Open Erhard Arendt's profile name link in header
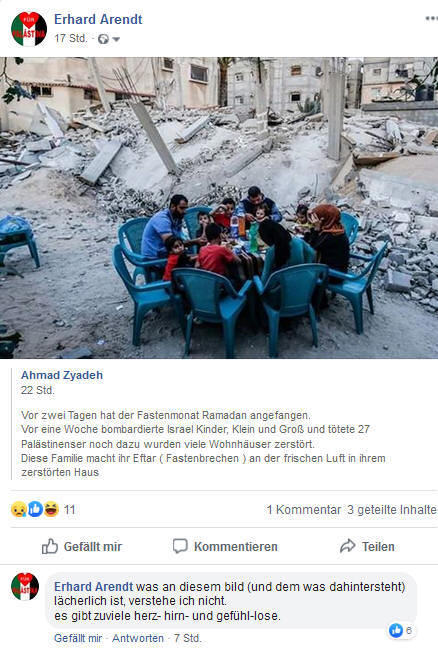Viewport: 438px width, 648px height. tap(98, 19)
